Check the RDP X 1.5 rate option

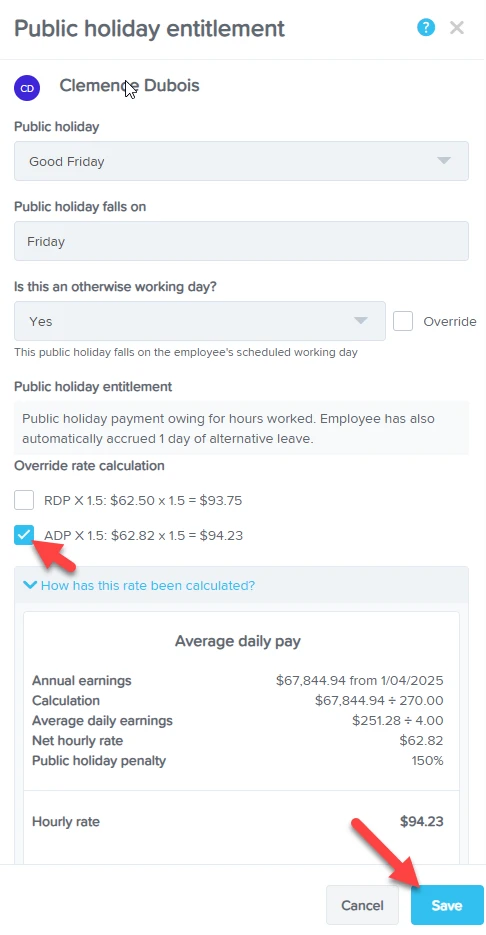pos(24,500)
